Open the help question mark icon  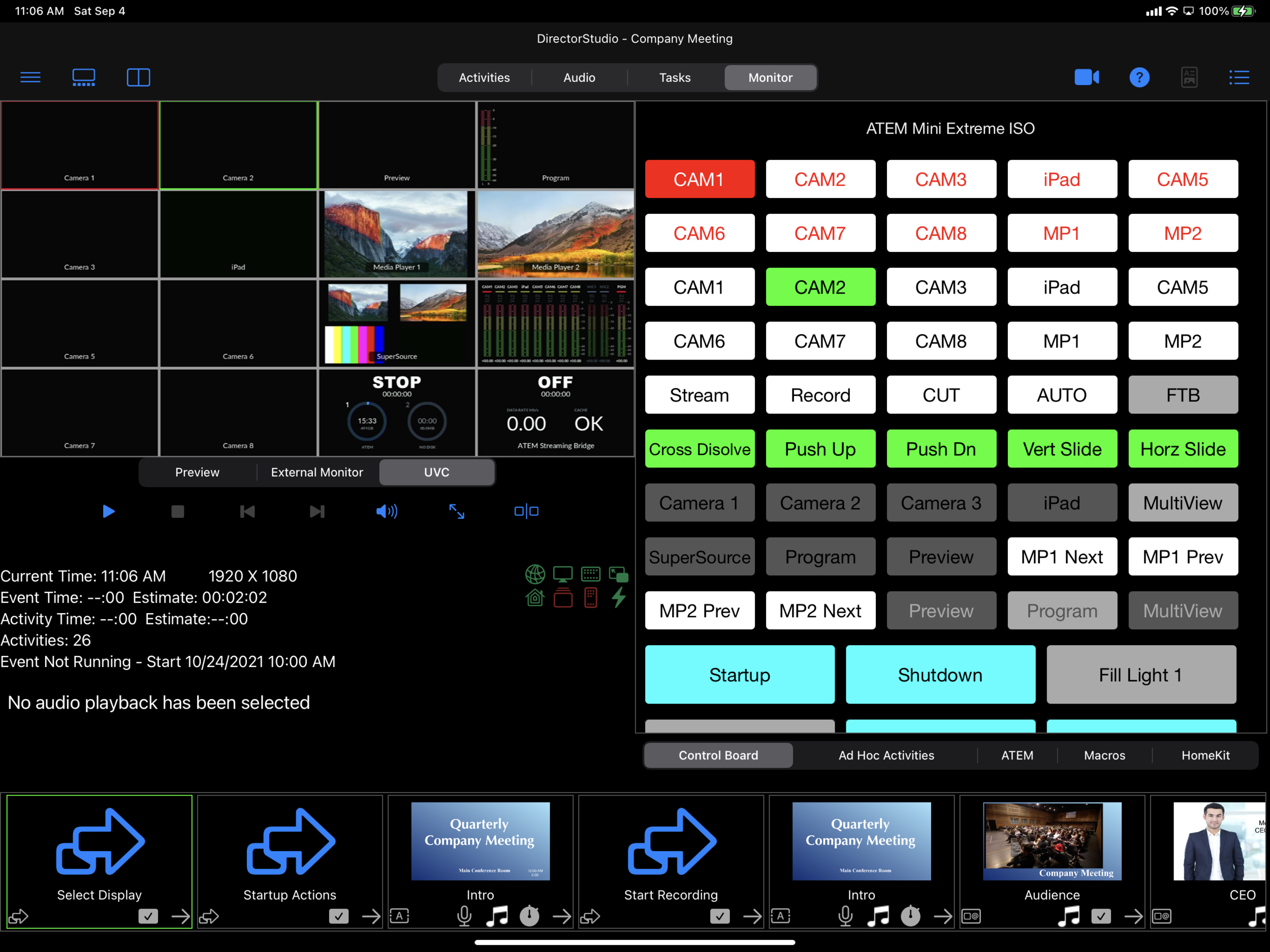[x=1139, y=77]
